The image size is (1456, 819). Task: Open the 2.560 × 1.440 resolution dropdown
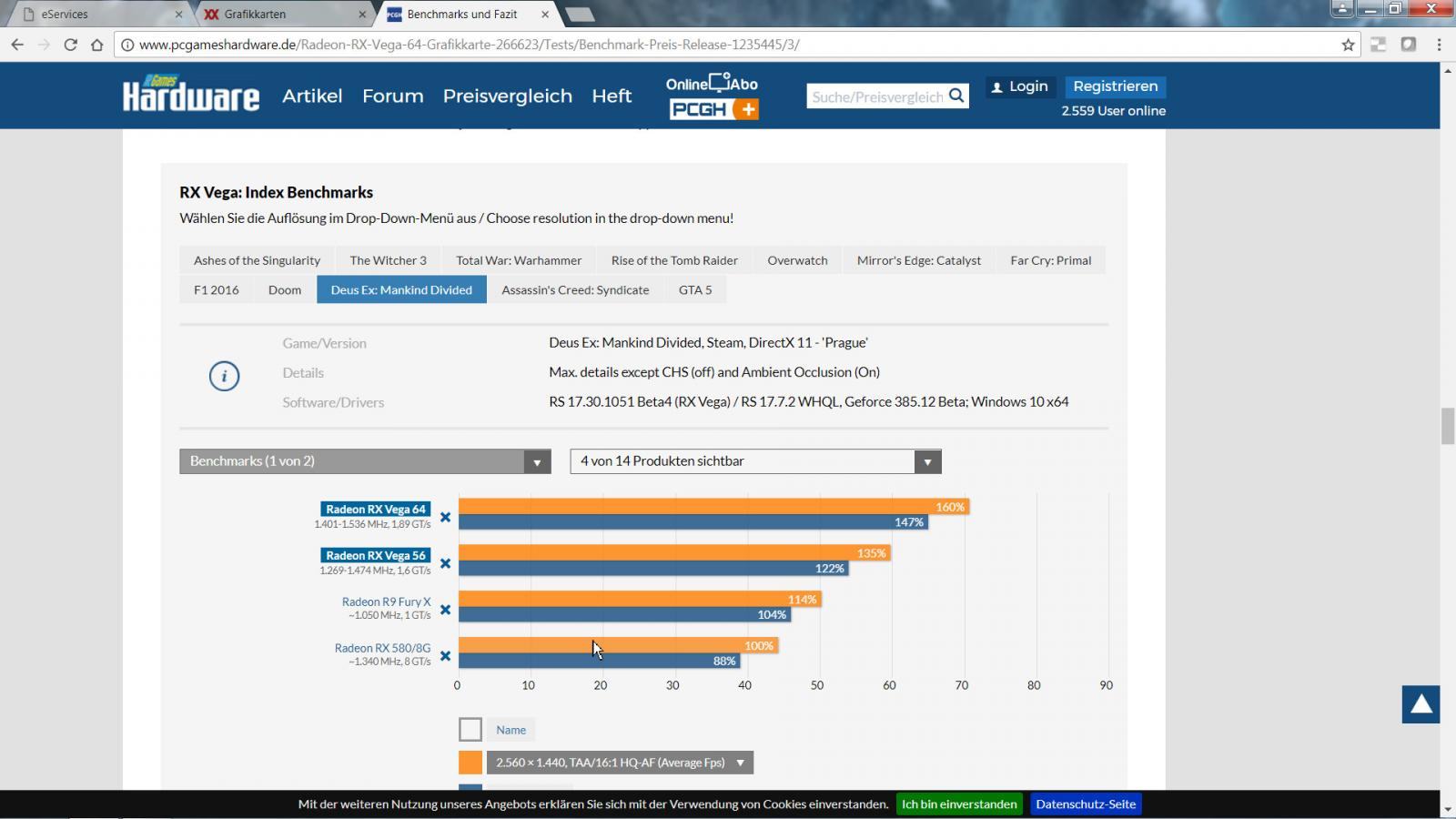pyautogui.click(x=620, y=763)
